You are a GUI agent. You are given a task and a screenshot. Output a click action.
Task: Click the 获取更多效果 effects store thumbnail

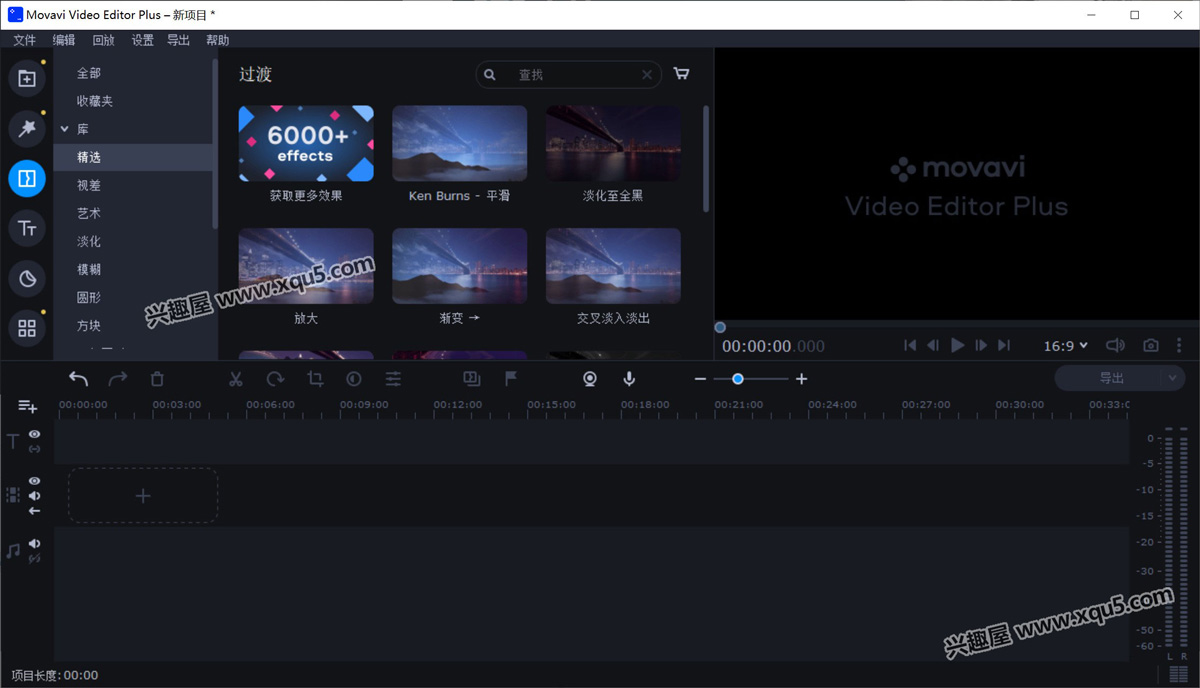(306, 144)
